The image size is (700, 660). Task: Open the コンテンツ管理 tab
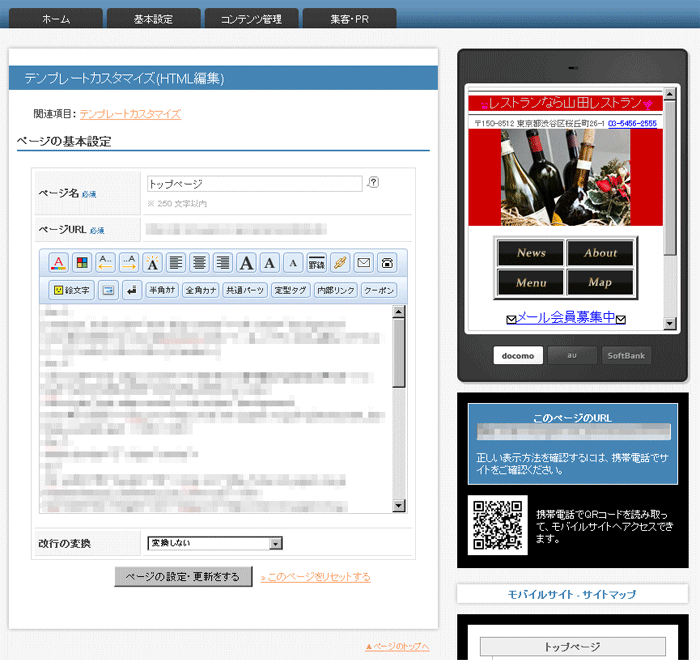pos(251,18)
